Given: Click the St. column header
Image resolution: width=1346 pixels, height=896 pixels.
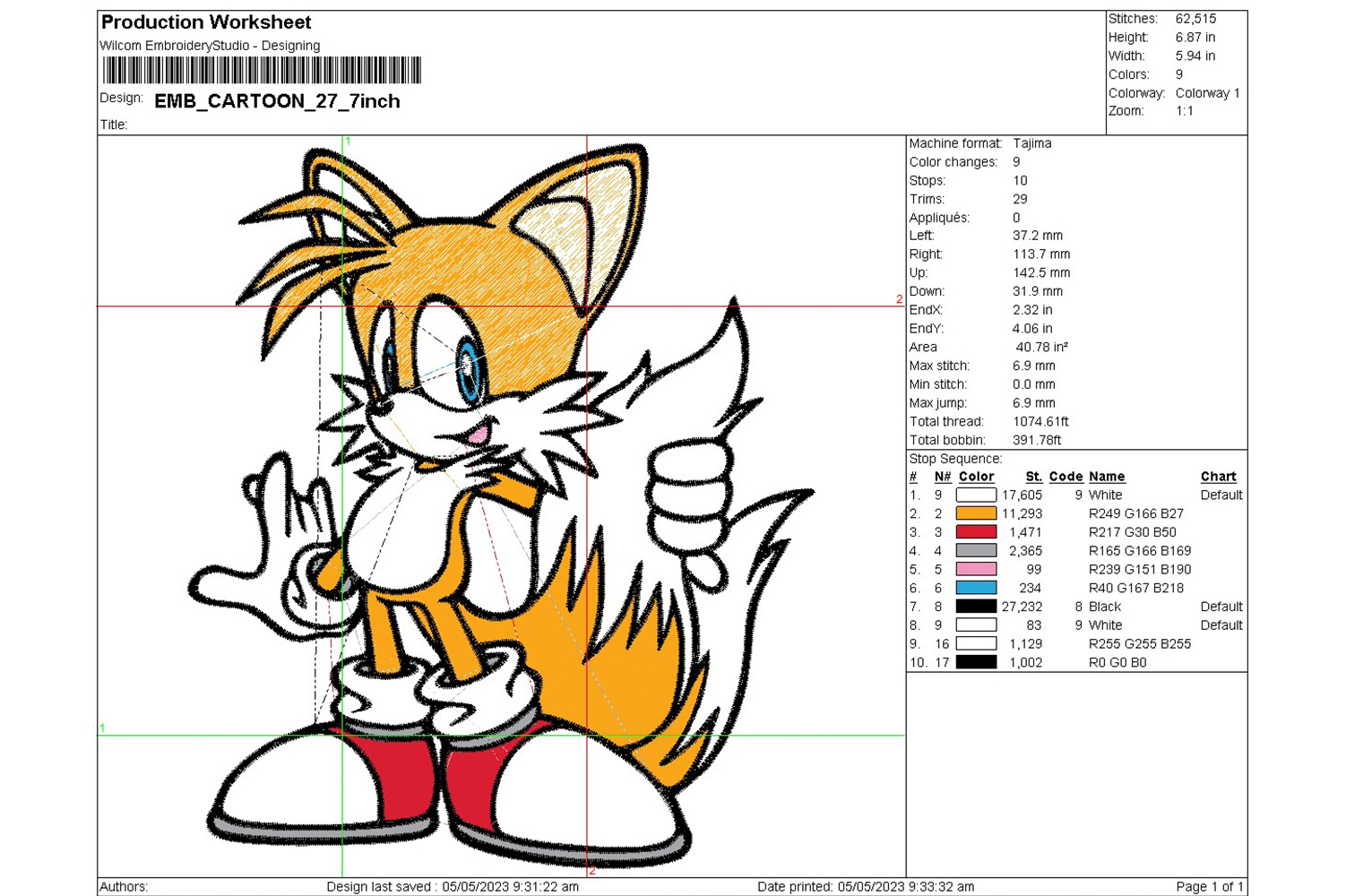Looking at the screenshot, I should [1033, 477].
